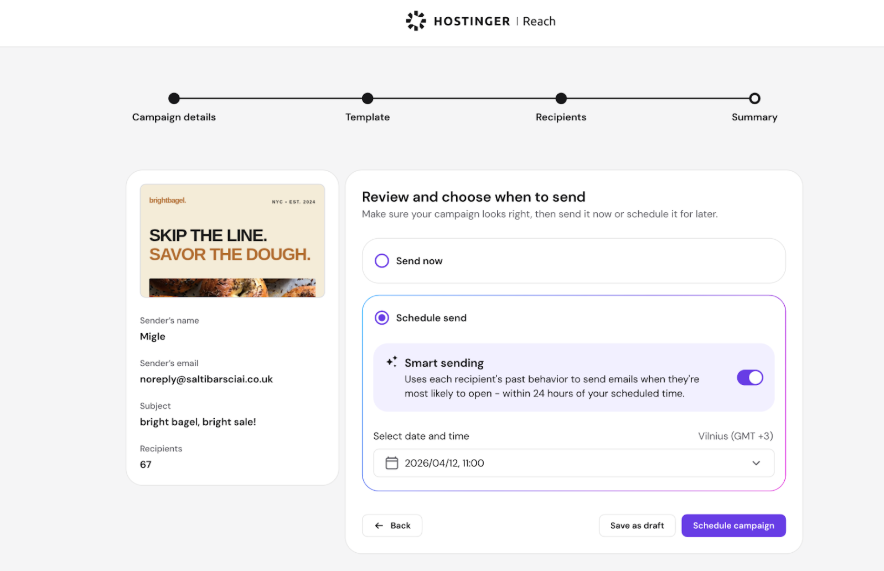Click the Recipients step dot

pyautogui.click(x=561, y=98)
